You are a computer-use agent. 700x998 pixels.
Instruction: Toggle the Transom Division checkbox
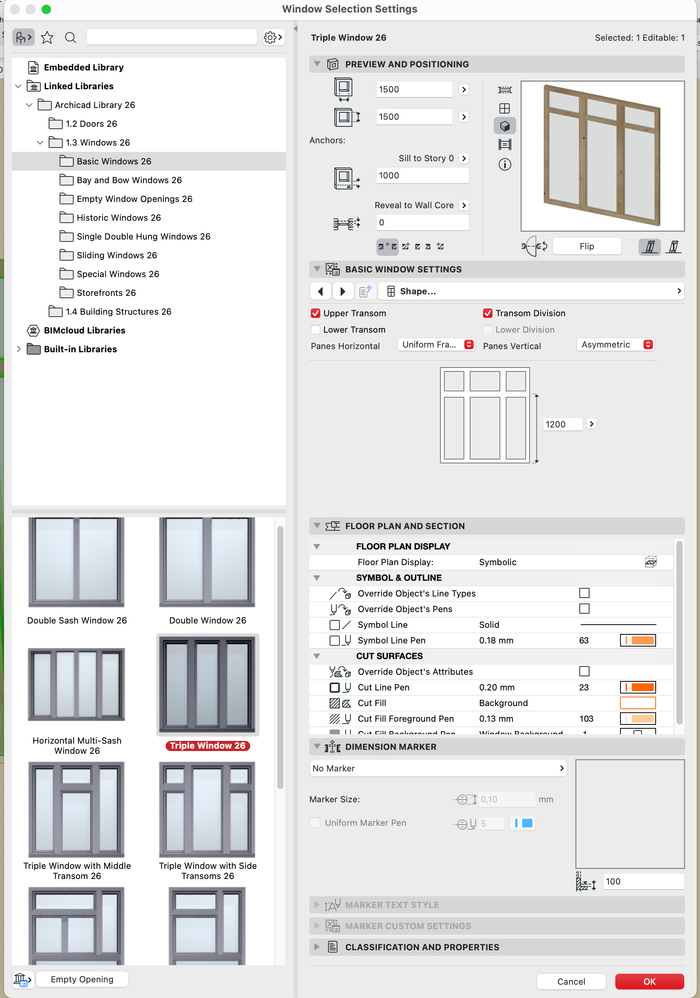click(487, 313)
